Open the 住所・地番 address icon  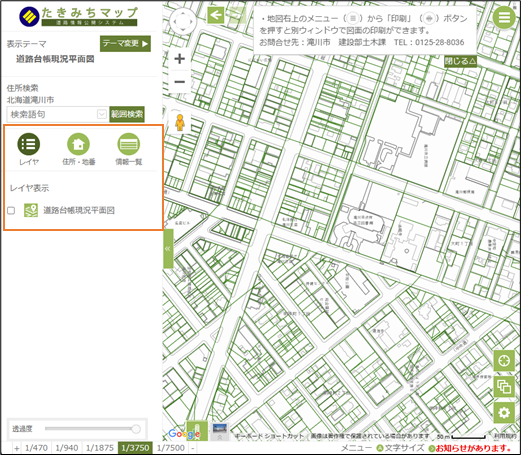click(78, 144)
